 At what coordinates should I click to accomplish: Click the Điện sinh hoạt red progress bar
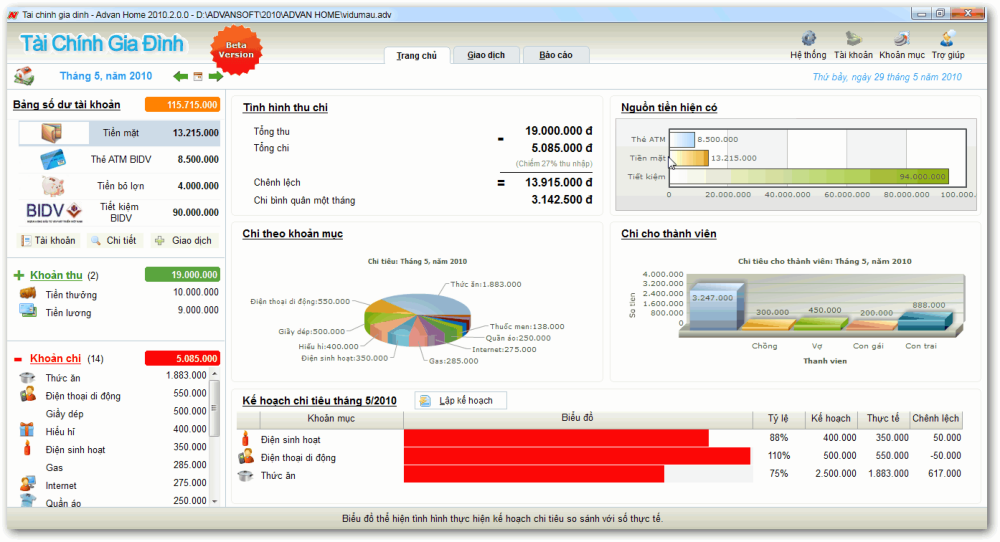(556, 438)
